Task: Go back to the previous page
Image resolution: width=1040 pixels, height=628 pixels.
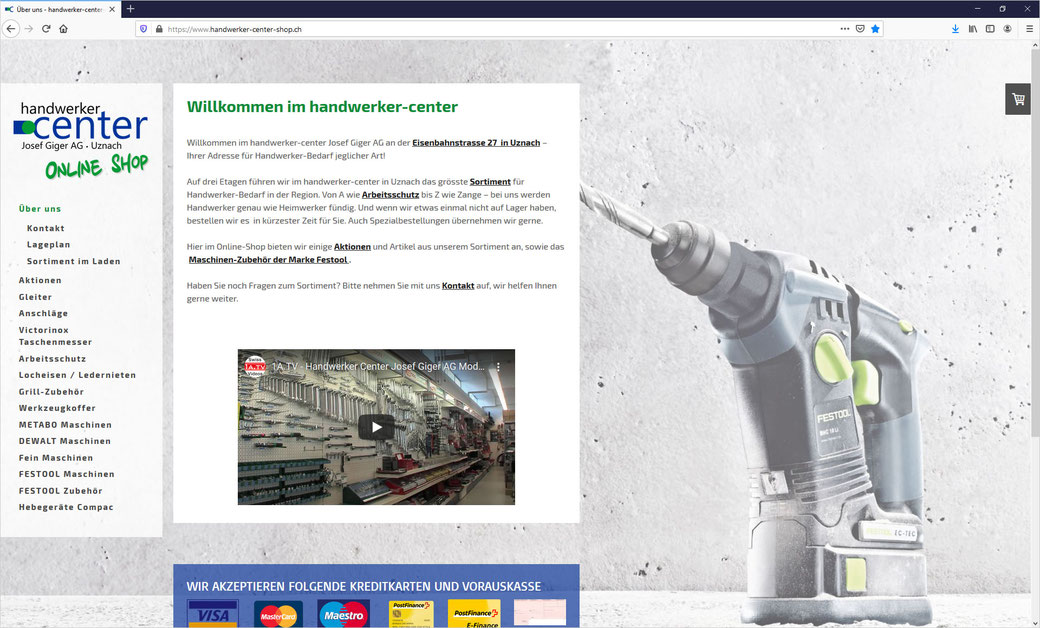Action: point(11,29)
